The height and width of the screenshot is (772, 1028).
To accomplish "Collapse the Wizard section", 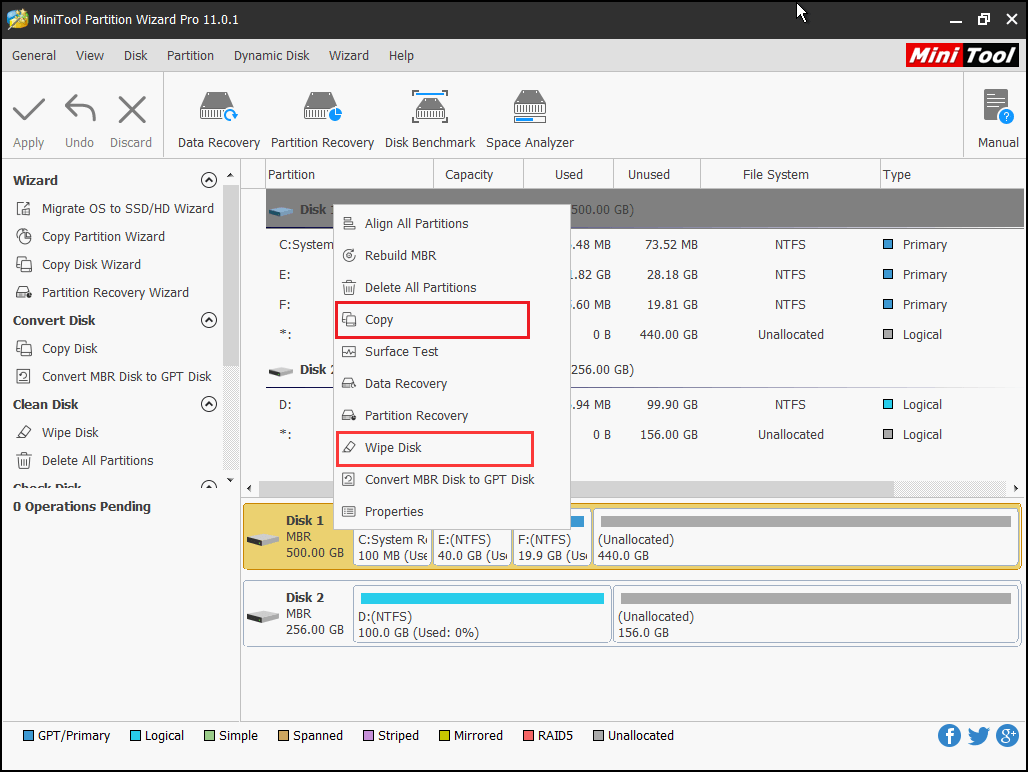I will pos(208,180).
